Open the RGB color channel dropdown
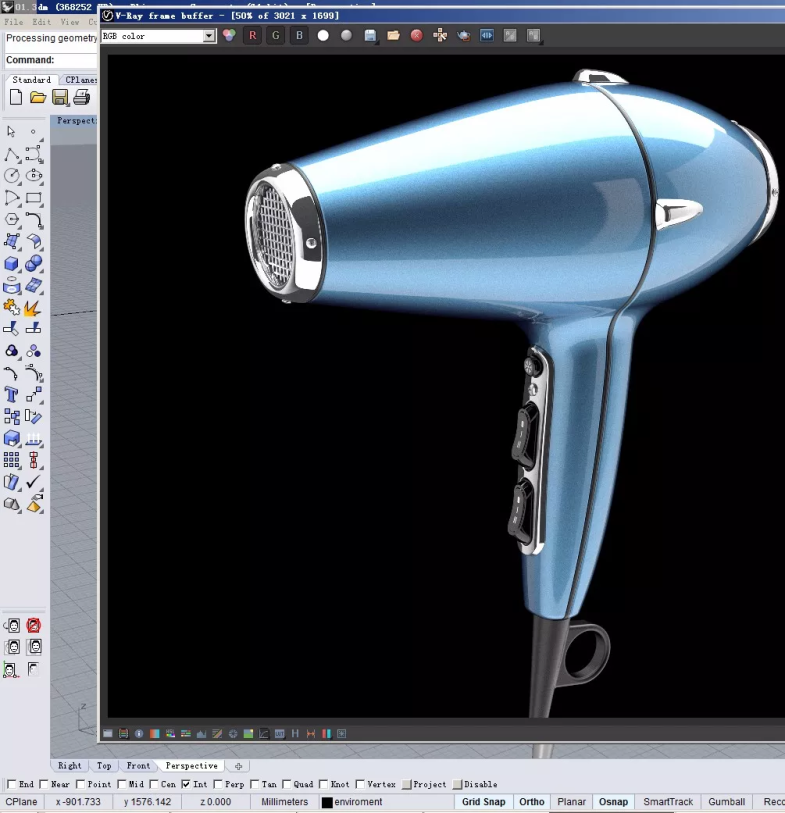 pos(209,36)
